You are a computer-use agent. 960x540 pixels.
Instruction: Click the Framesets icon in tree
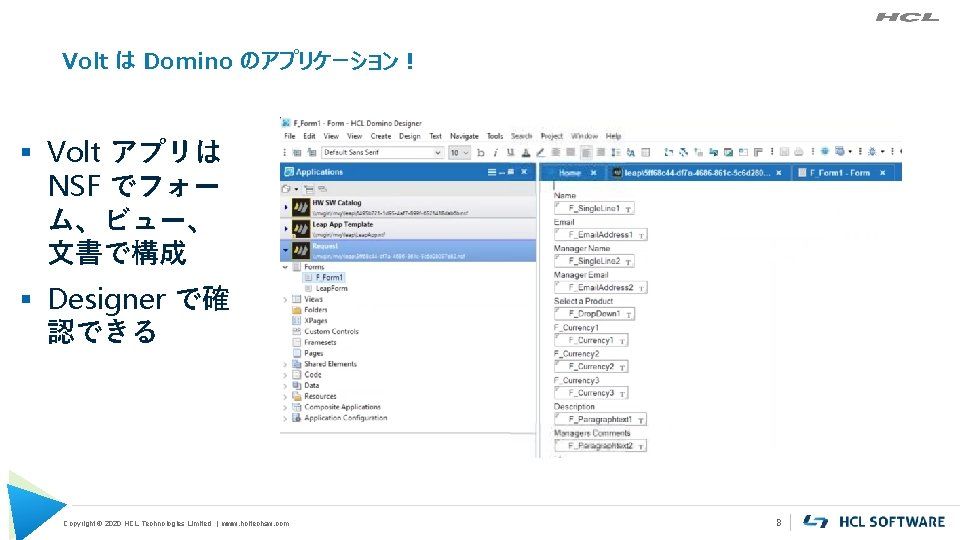tap(297, 342)
